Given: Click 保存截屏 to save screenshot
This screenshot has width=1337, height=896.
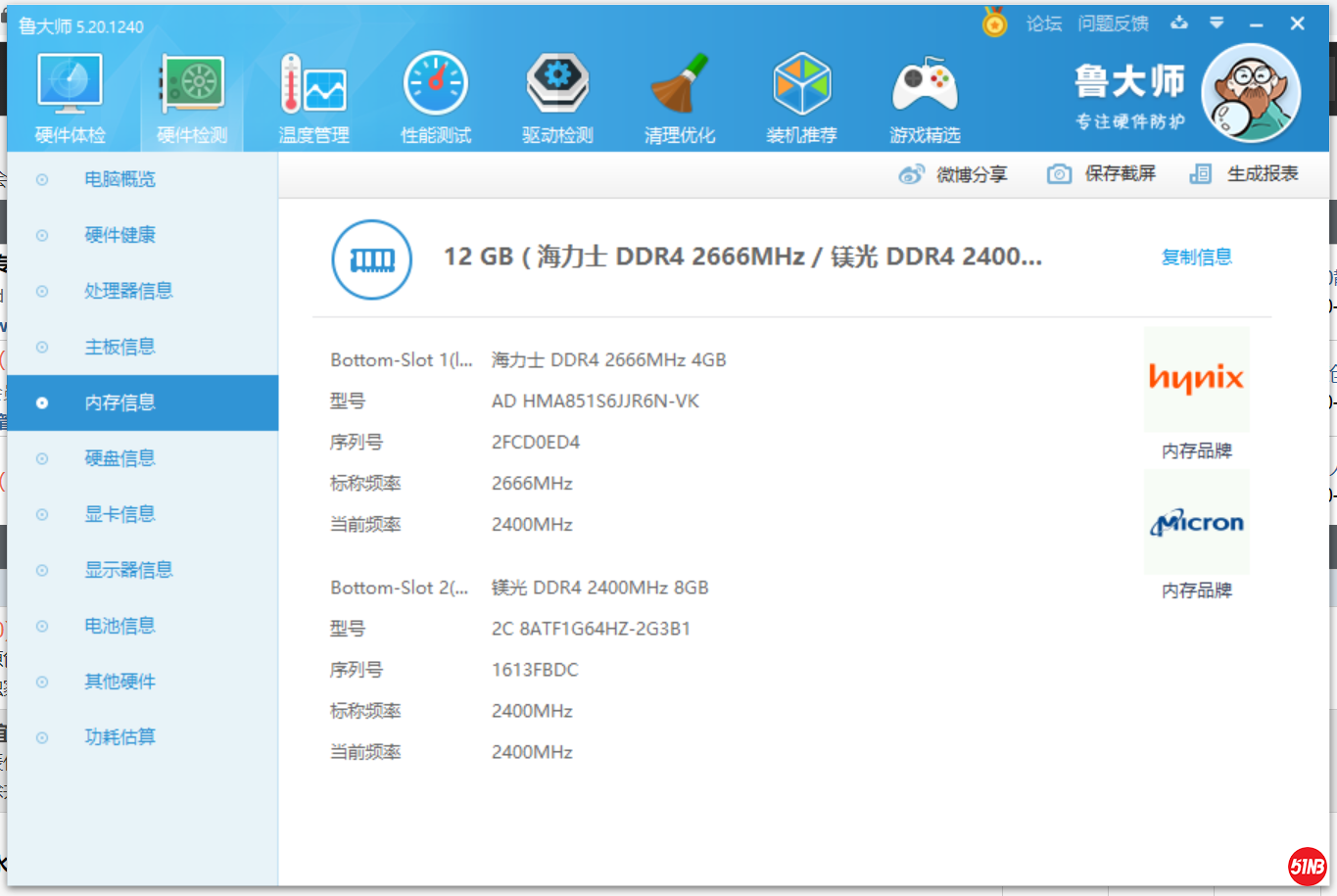Looking at the screenshot, I should pyautogui.click(x=1102, y=174).
